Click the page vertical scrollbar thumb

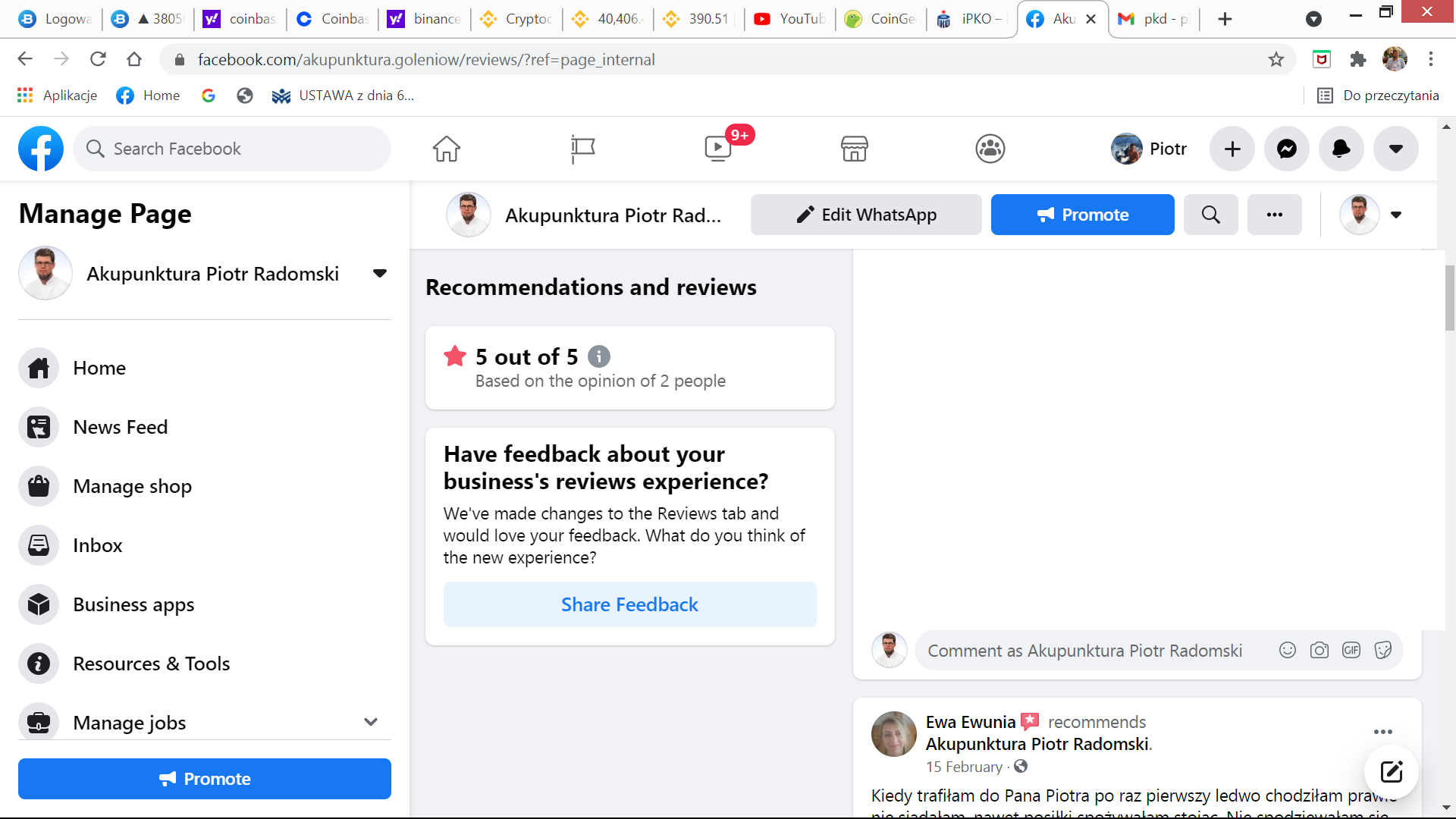(1449, 297)
